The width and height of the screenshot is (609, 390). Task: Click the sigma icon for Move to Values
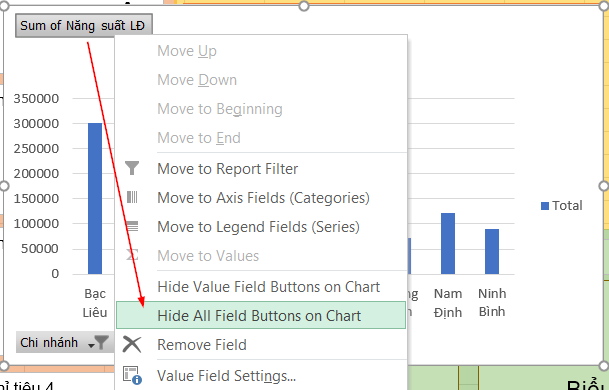point(132,255)
